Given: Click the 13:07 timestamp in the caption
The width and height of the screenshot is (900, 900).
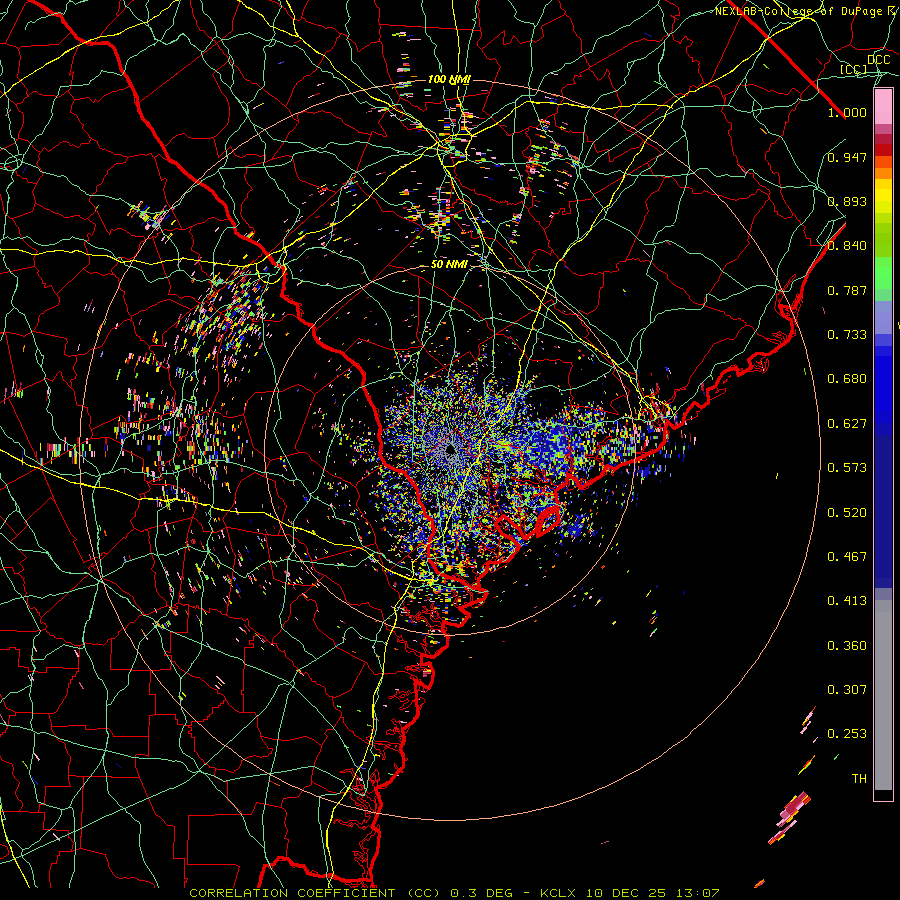Looking at the screenshot, I should pos(696,893).
